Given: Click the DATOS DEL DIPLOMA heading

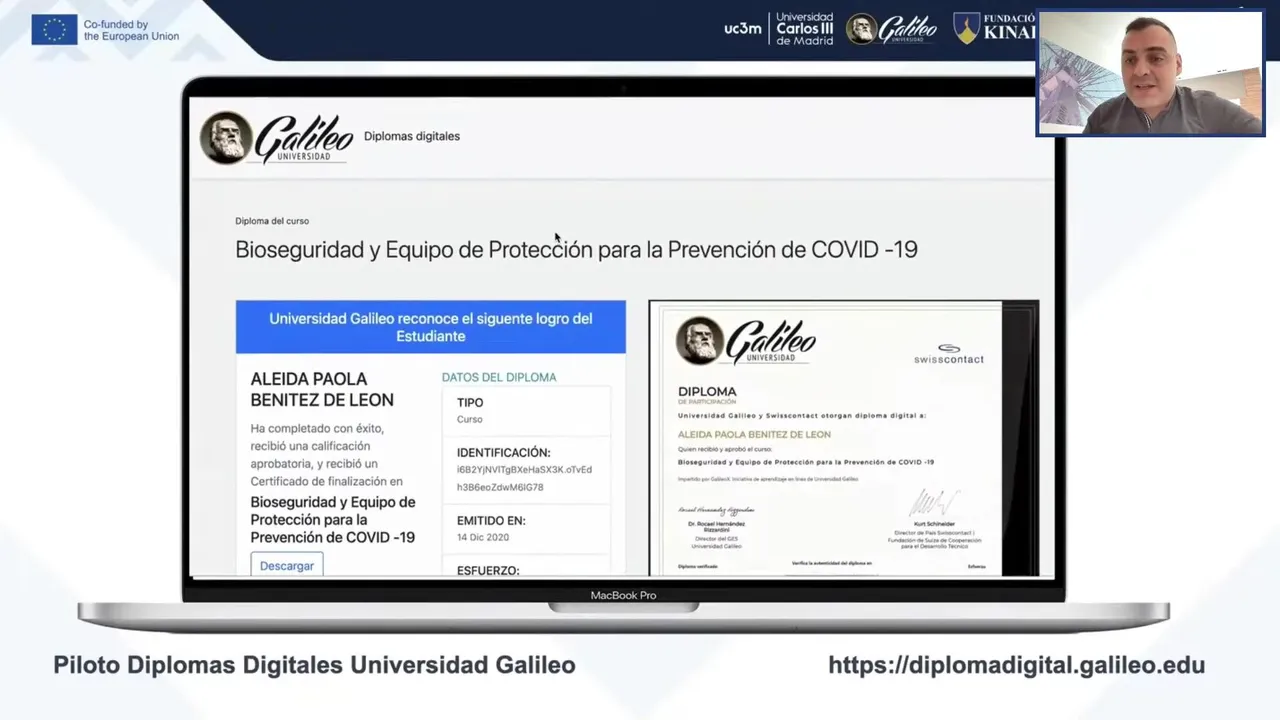Looking at the screenshot, I should 499,377.
